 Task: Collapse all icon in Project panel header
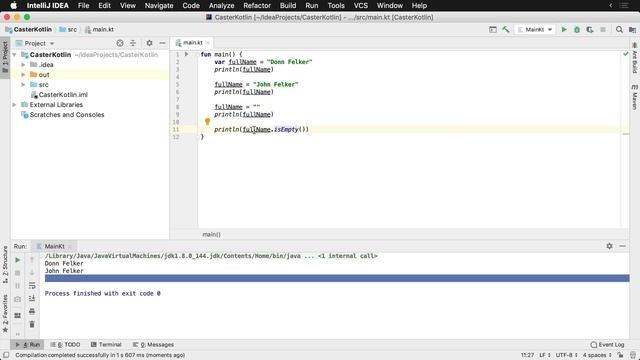tap(133, 43)
